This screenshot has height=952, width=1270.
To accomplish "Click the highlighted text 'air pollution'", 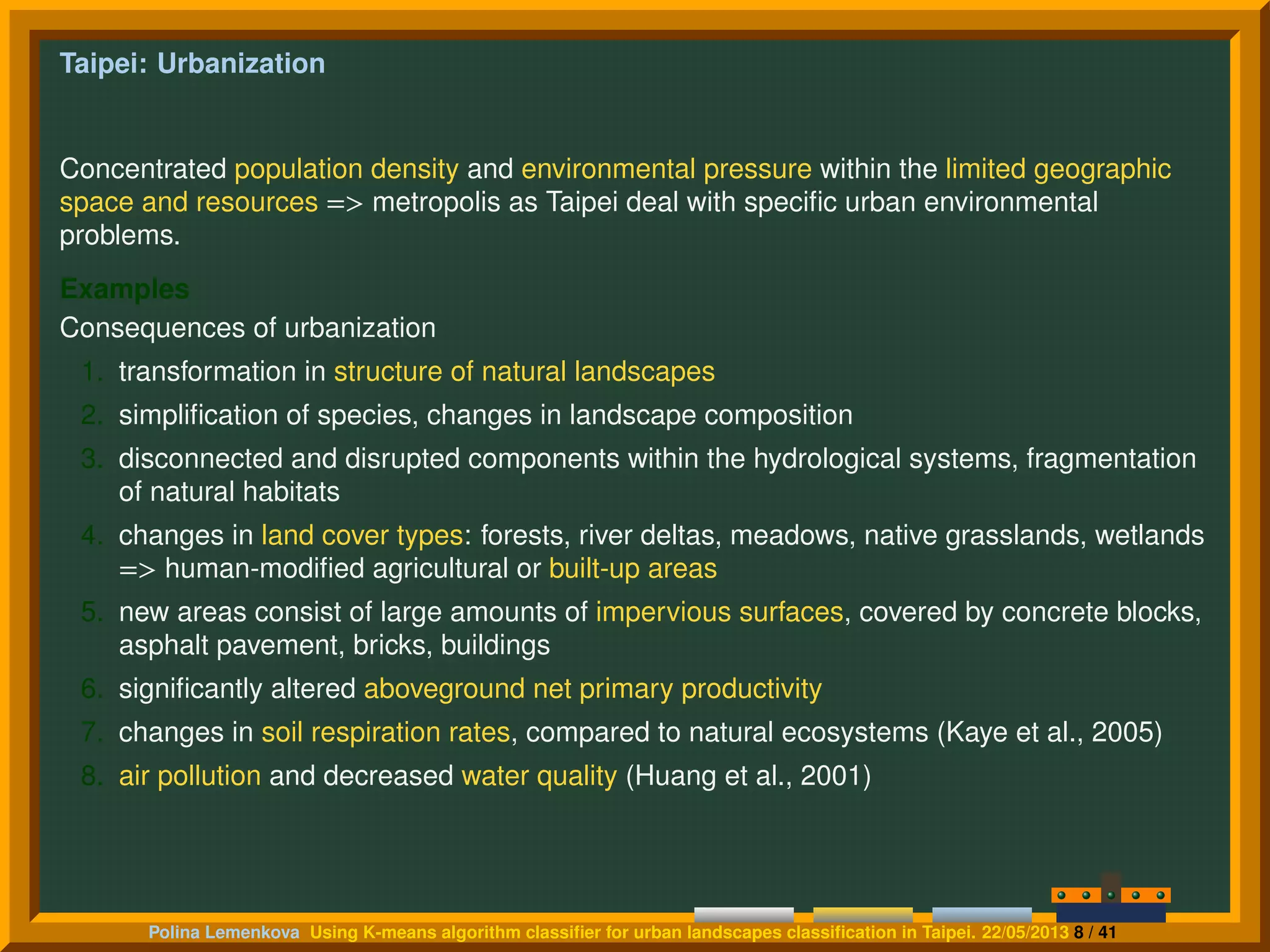I will coord(190,776).
